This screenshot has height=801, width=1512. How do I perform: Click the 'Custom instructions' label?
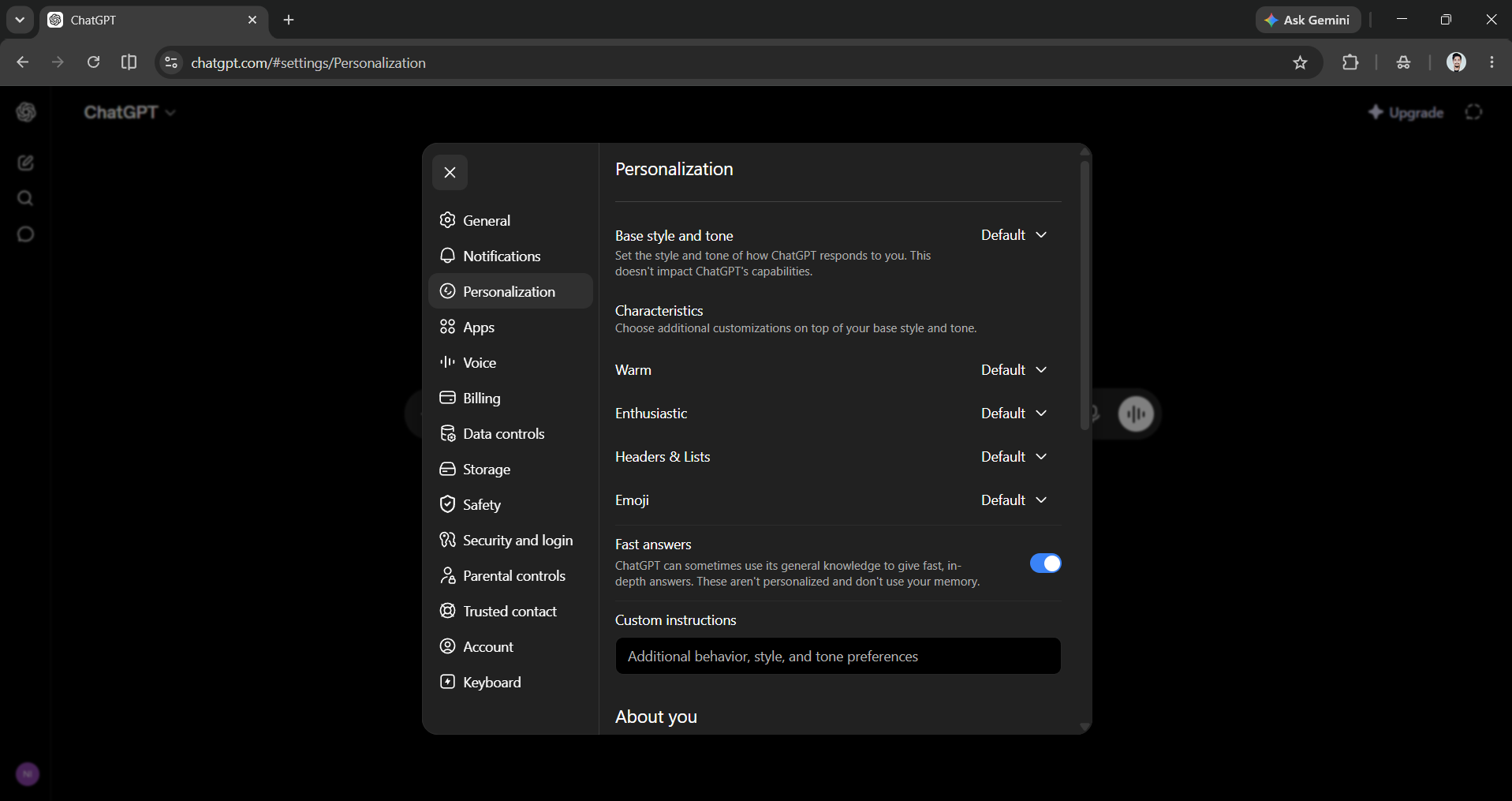click(x=676, y=620)
